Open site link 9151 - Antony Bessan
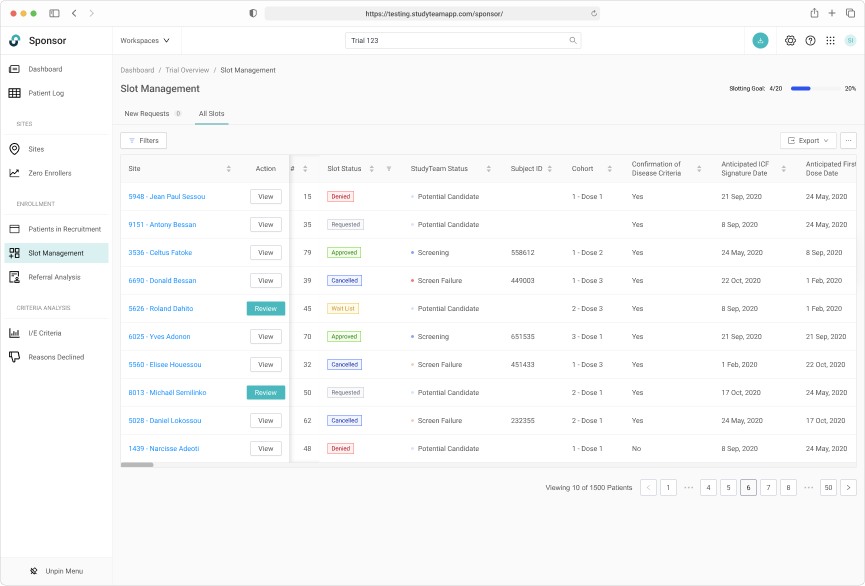The height and width of the screenshot is (586, 865). click(x=162, y=225)
